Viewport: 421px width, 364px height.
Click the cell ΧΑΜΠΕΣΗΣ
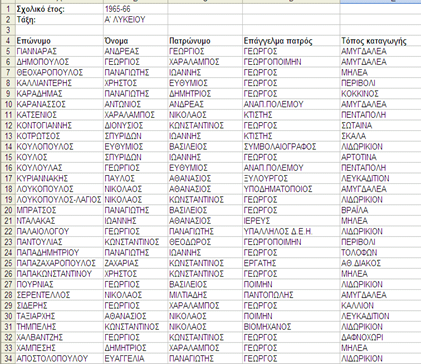59,348
